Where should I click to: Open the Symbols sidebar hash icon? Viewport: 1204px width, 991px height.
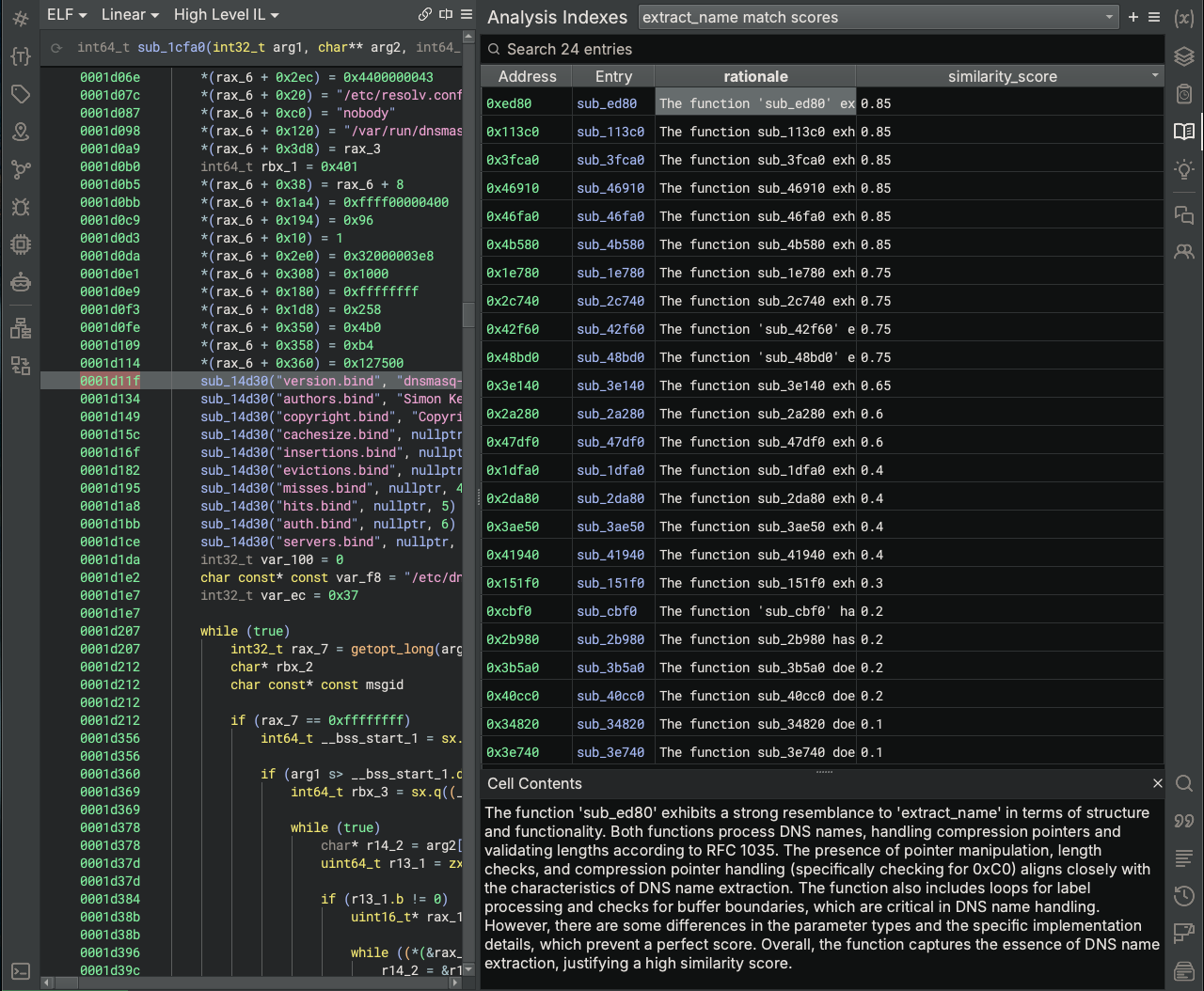(x=21, y=19)
